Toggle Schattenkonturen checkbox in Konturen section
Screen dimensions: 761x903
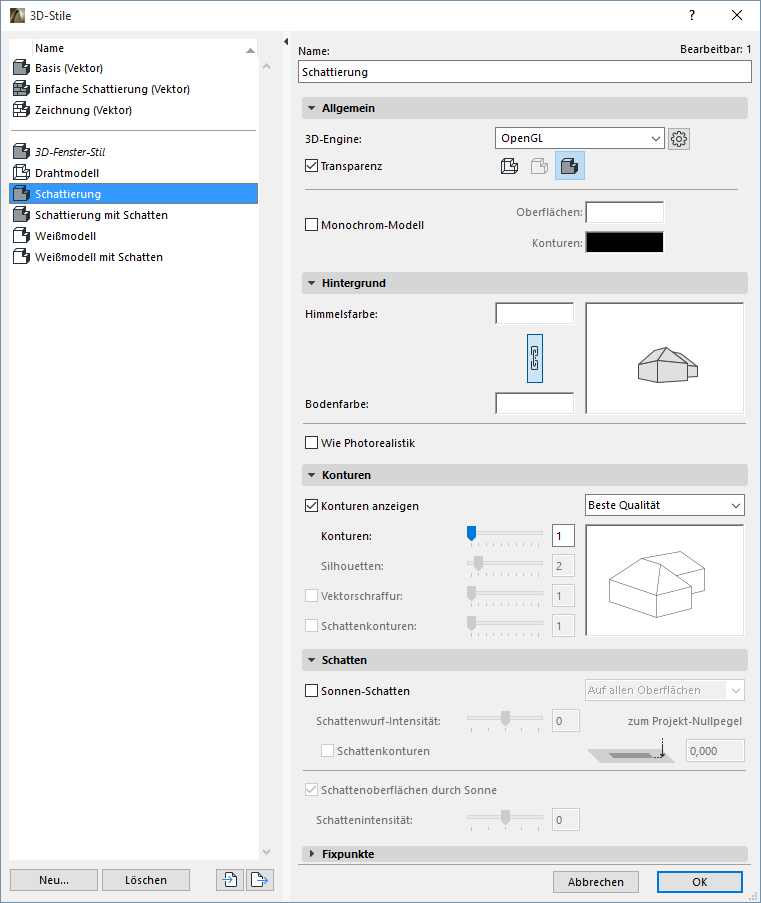(311, 625)
